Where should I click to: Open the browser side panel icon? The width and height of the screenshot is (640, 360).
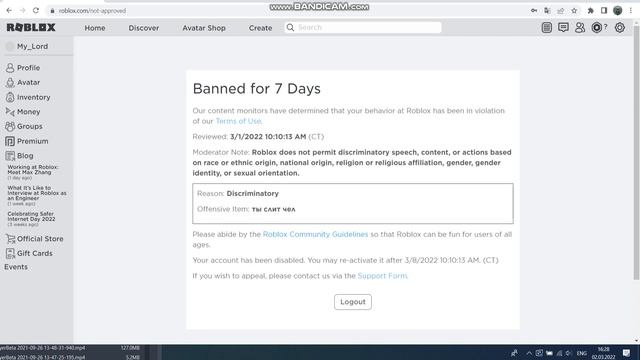[604, 11]
